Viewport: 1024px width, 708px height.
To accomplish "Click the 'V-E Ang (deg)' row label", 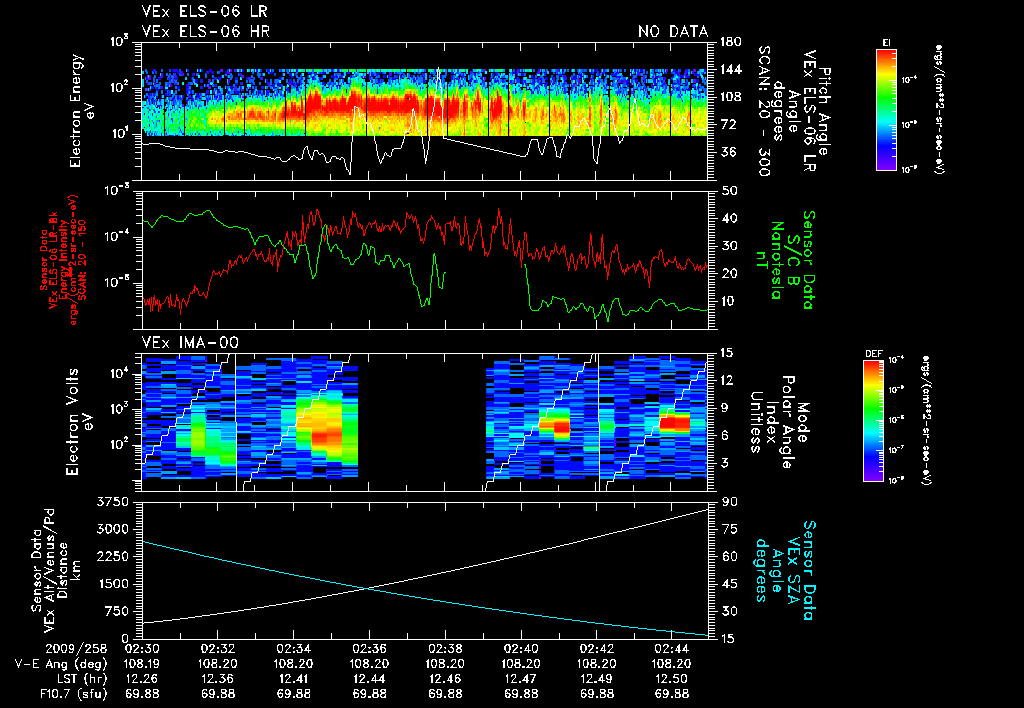I will click(x=61, y=664).
